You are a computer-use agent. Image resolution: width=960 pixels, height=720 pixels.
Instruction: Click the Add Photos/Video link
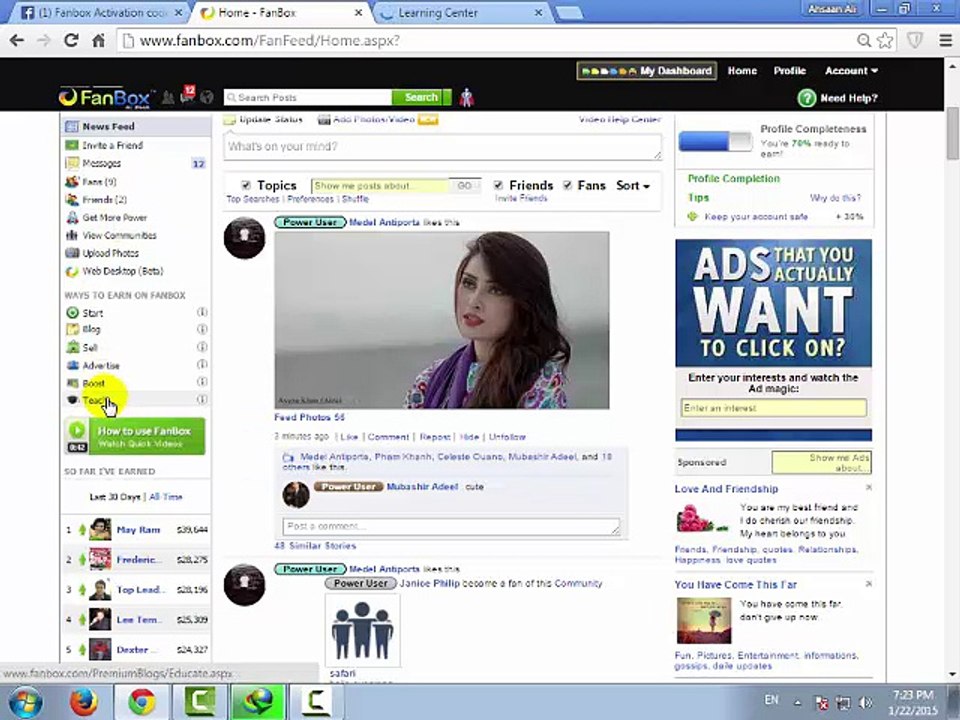click(373, 119)
